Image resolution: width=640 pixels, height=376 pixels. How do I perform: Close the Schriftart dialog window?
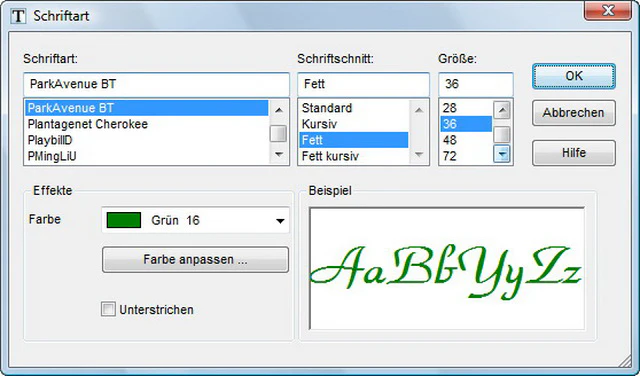608,11
